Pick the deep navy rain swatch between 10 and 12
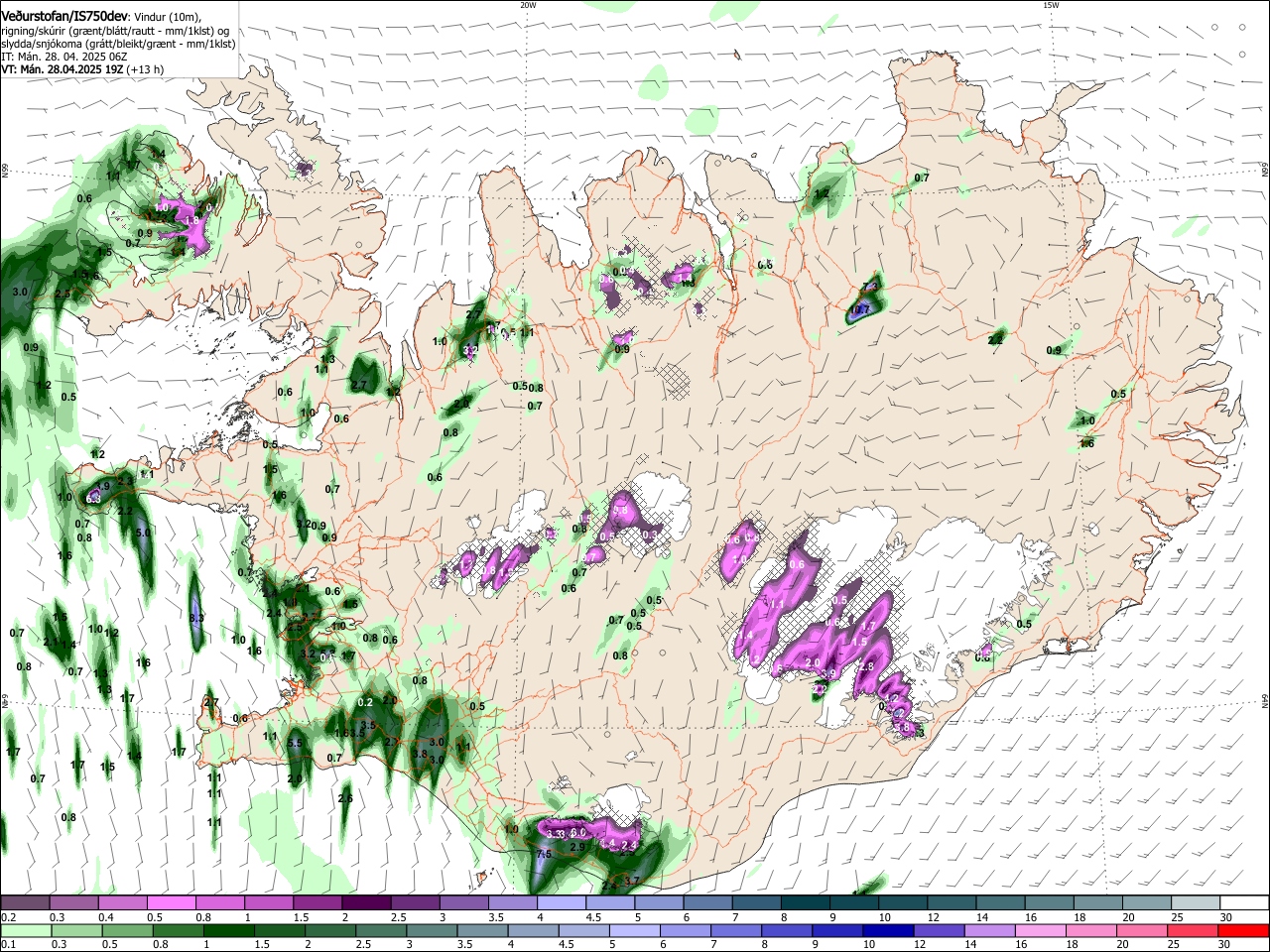Viewport: 1270px width, 952px height. tap(890, 930)
